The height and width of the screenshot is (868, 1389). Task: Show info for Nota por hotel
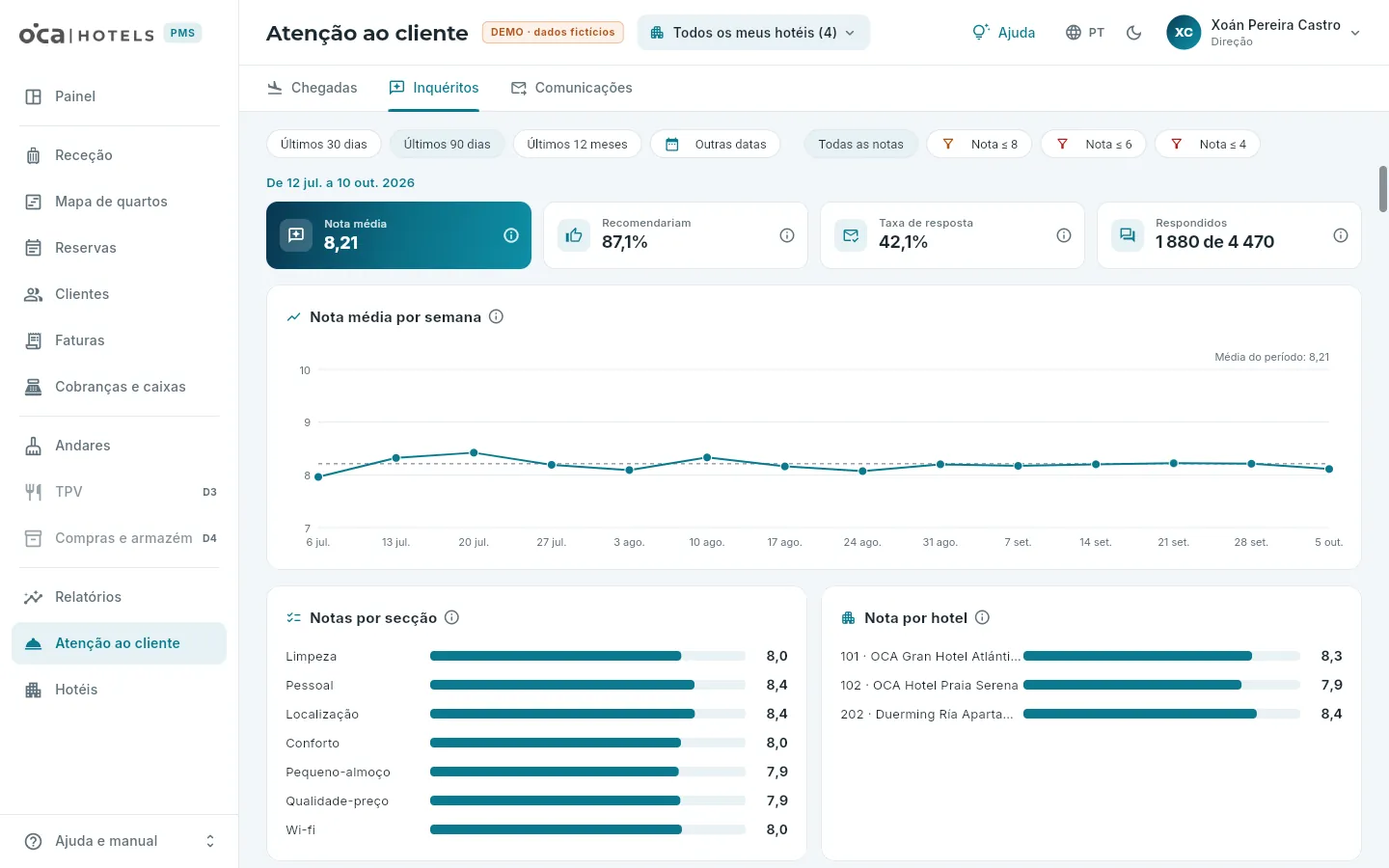click(x=982, y=617)
